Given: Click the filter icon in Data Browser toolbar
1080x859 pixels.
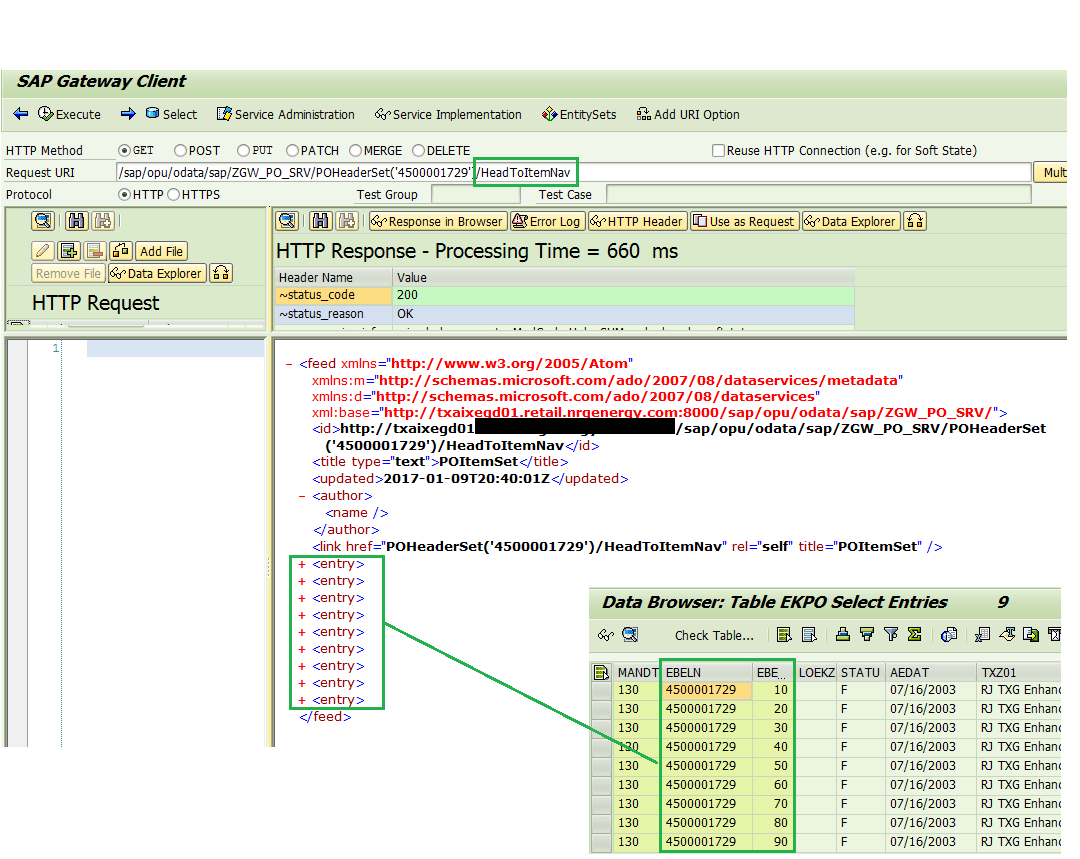Looking at the screenshot, I should coord(889,634).
